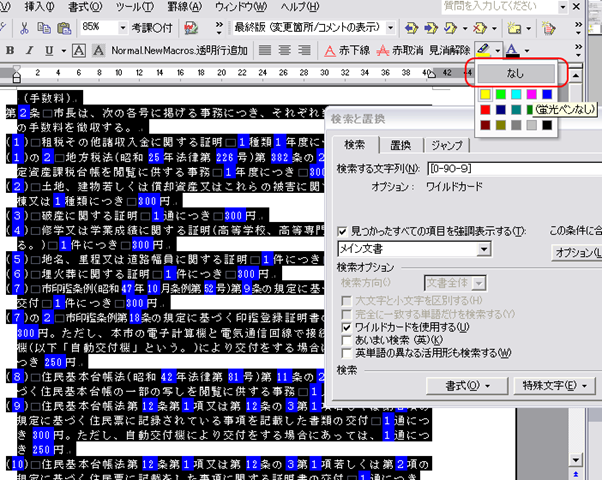
Task: Click the Cut scissors icon
Action: point(24,28)
